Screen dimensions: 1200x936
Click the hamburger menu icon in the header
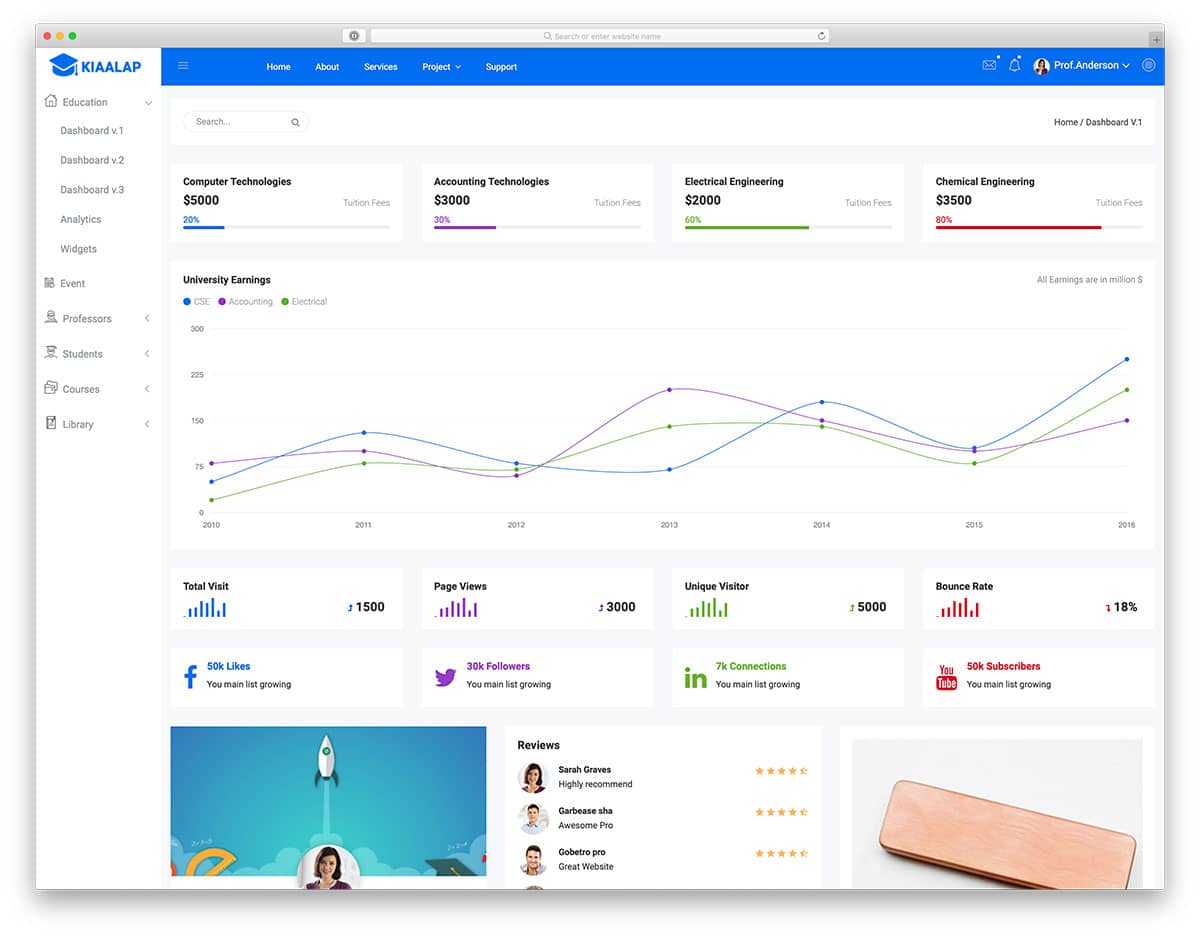[183, 65]
